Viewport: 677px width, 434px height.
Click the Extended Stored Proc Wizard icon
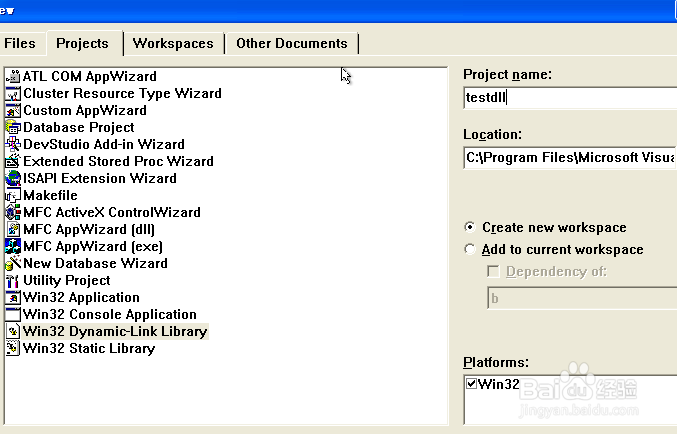point(13,161)
